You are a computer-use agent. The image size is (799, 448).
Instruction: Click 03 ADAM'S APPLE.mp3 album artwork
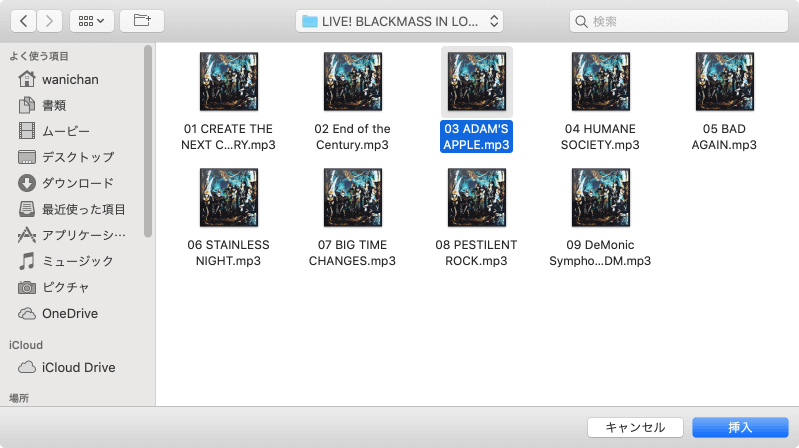click(x=476, y=82)
